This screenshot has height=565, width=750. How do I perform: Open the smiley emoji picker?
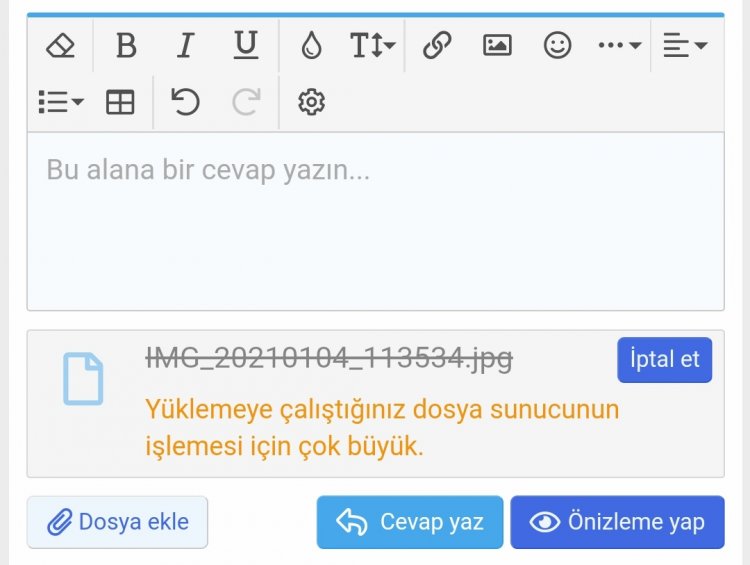point(557,45)
